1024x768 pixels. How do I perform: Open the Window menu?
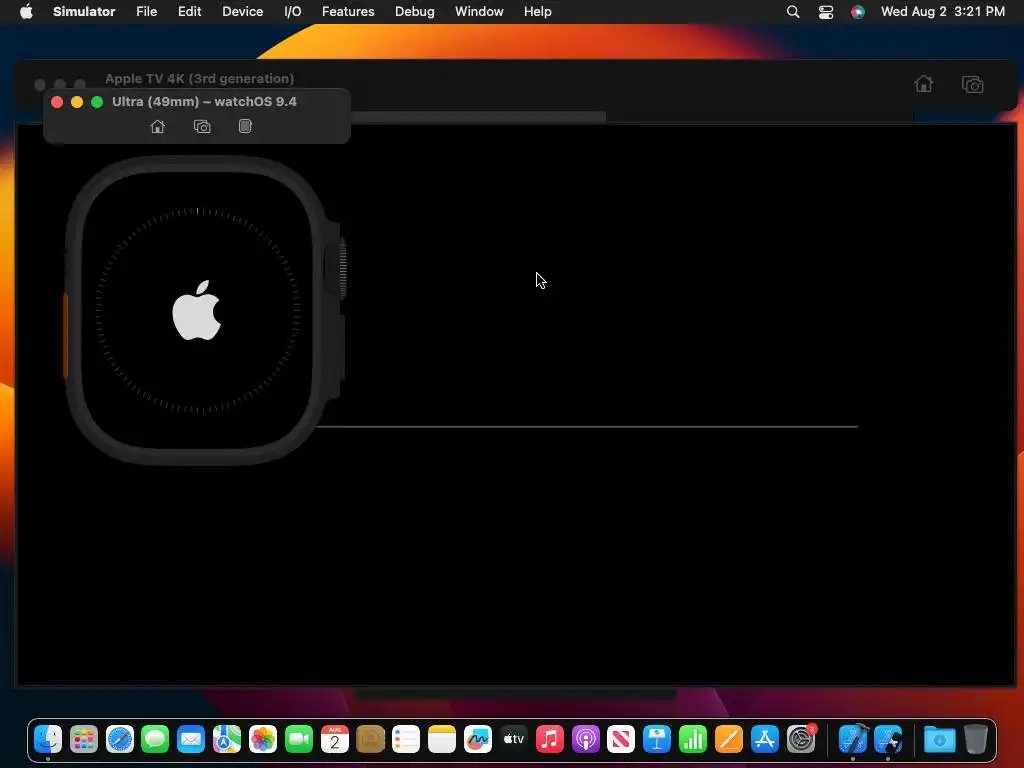tap(479, 12)
